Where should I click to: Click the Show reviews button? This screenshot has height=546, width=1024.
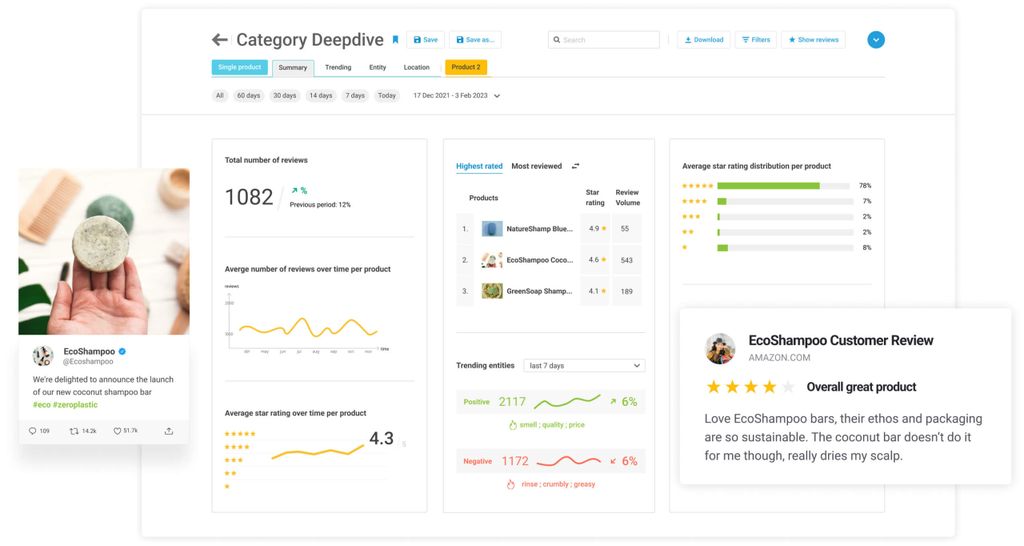tap(813, 40)
